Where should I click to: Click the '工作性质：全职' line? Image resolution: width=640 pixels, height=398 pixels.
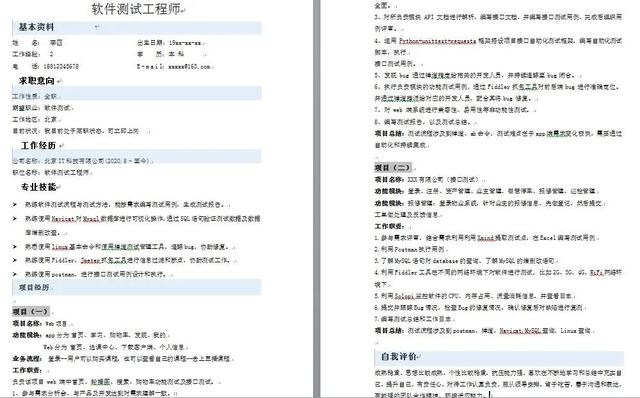click(x=36, y=96)
